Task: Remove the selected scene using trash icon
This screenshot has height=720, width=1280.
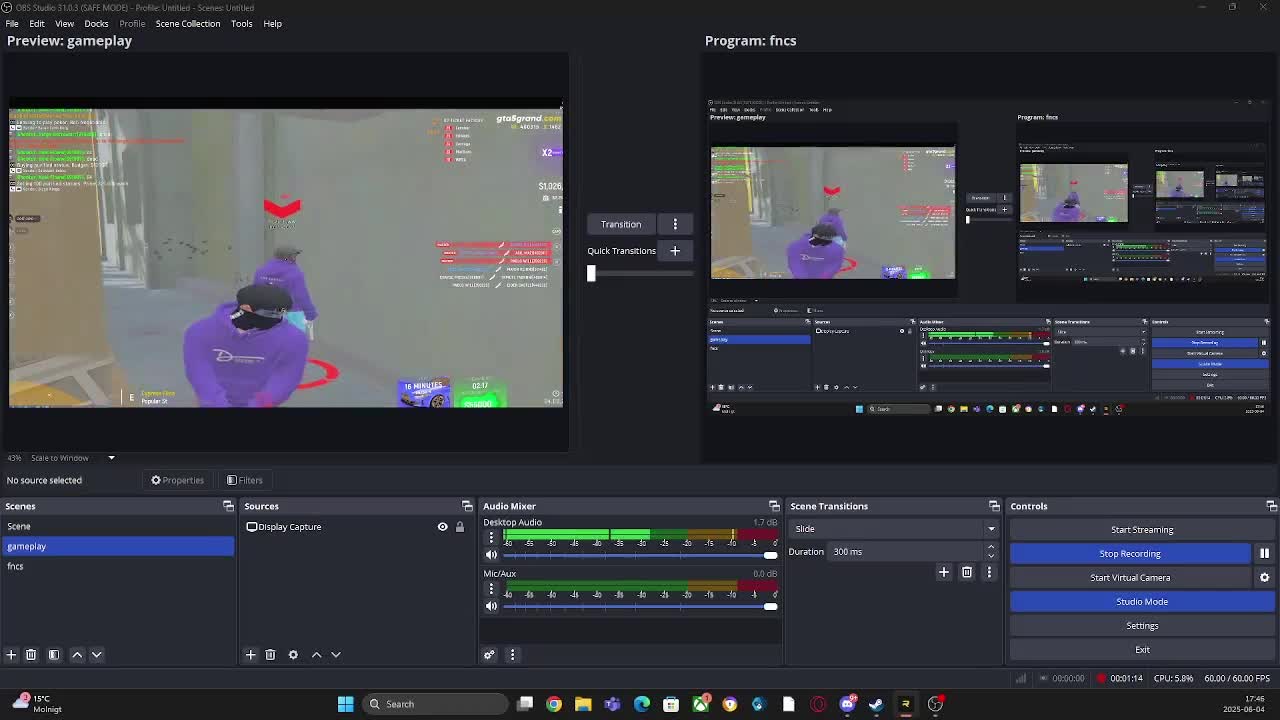Action: point(31,654)
